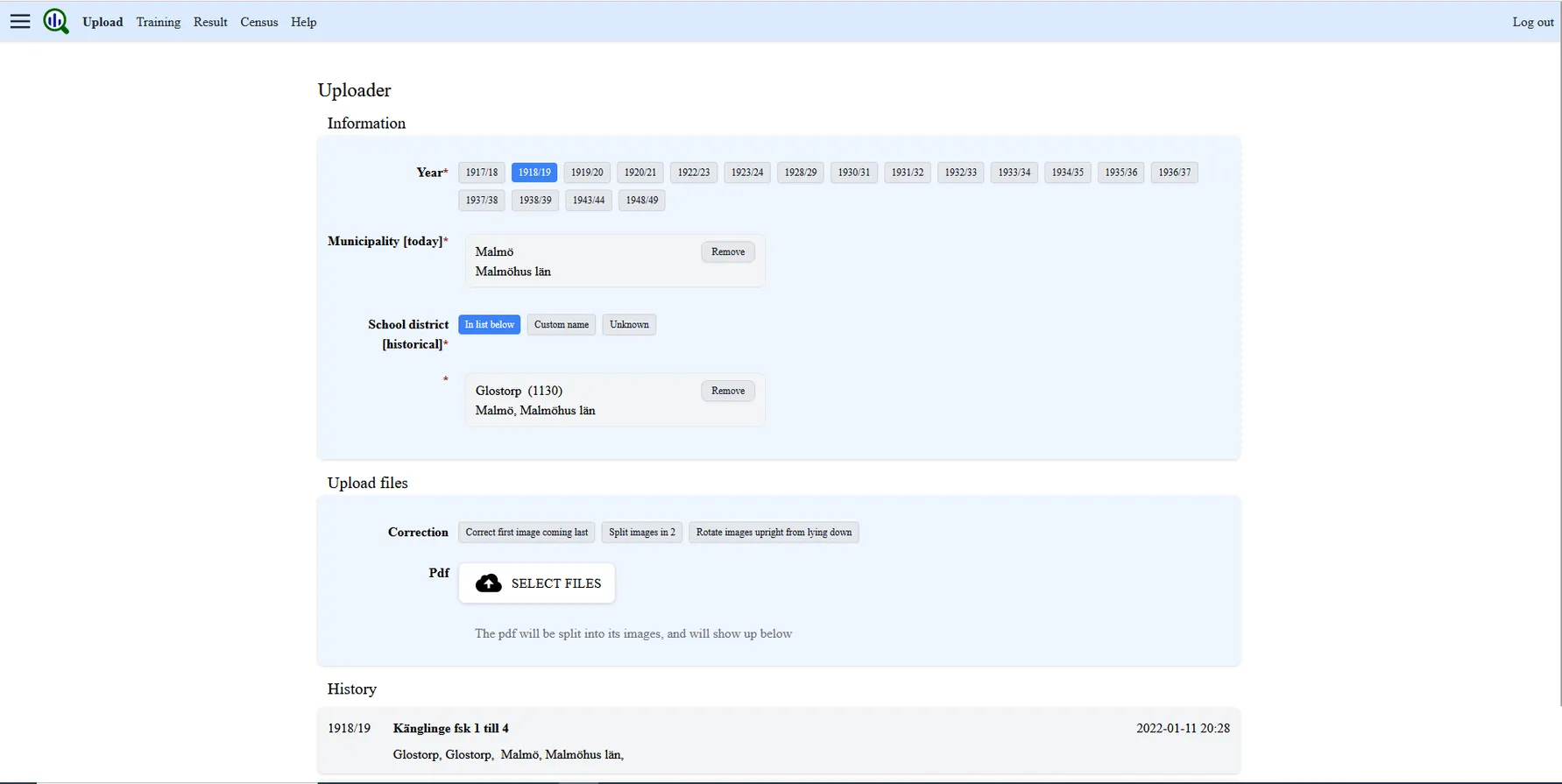Enable Rotate images upright from lying down
This screenshot has width=1562, height=784.
[x=773, y=533]
